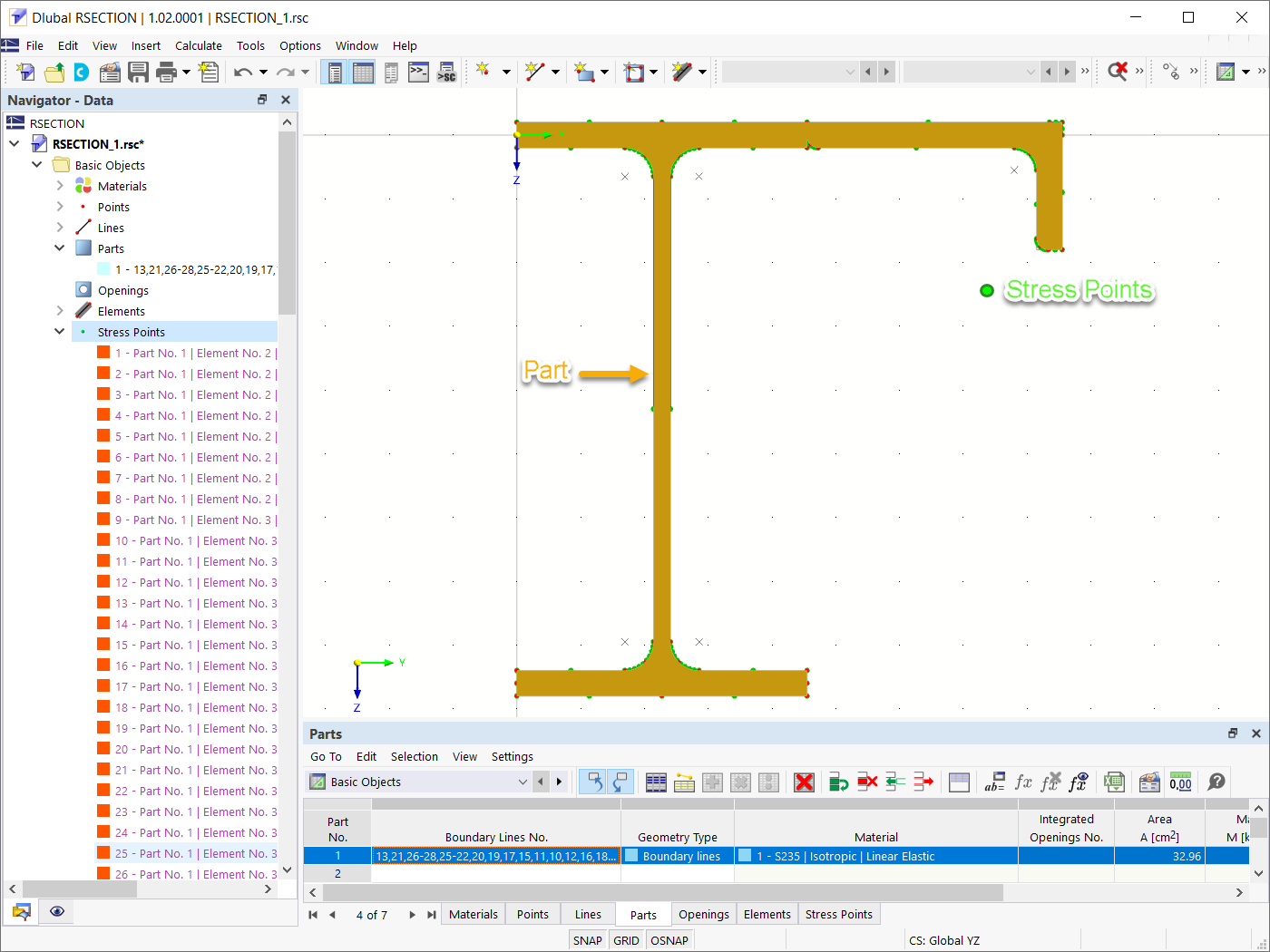Collapse the Parts tree node
The width and height of the screenshot is (1270, 952).
coord(60,248)
